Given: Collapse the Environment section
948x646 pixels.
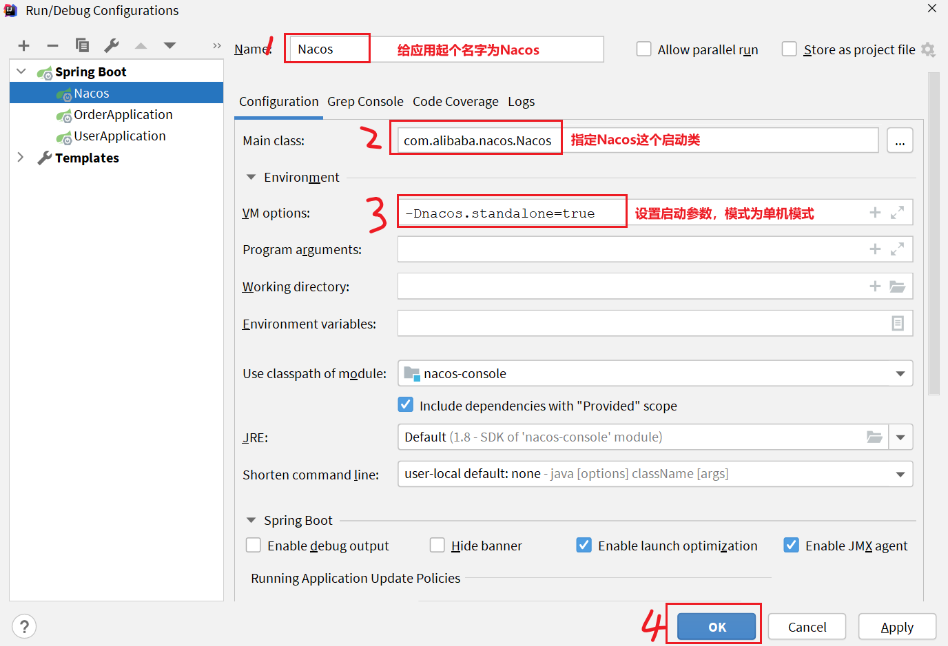Looking at the screenshot, I should (251, 177).
